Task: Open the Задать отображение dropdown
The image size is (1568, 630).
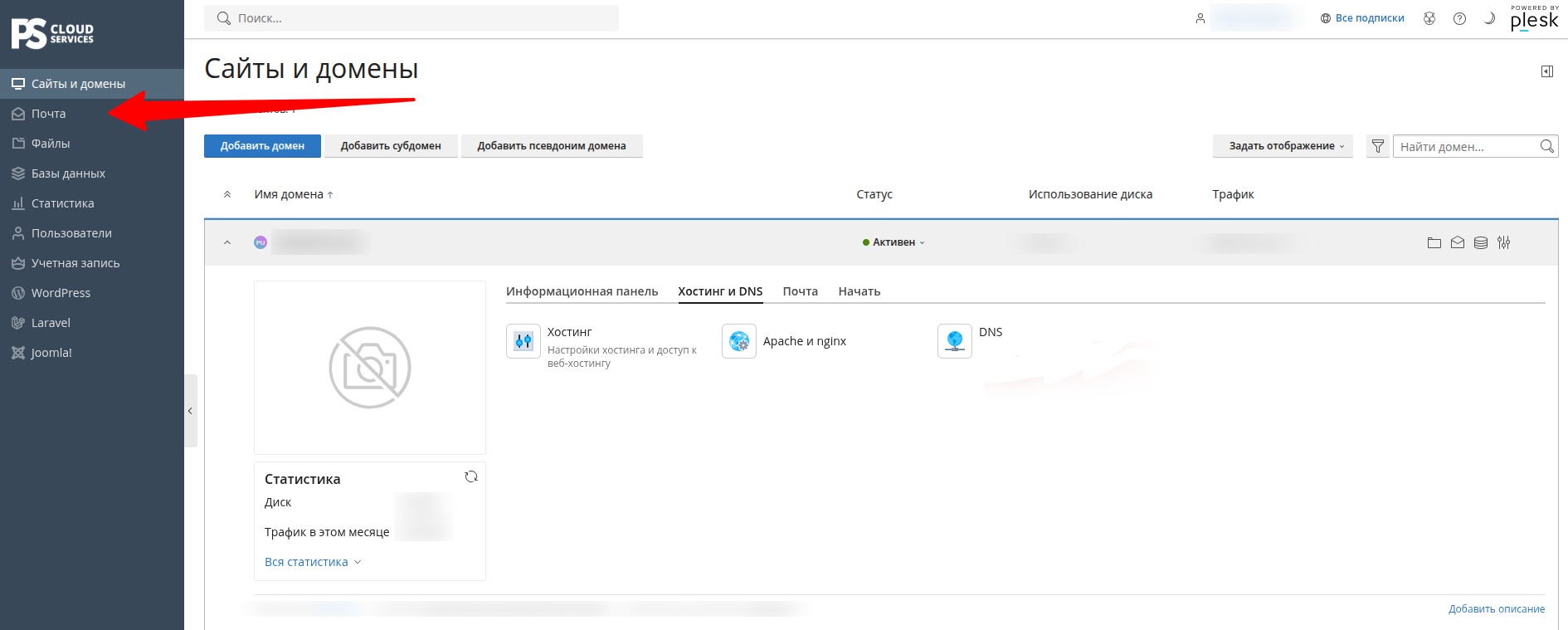Action: pos(1283,146)
